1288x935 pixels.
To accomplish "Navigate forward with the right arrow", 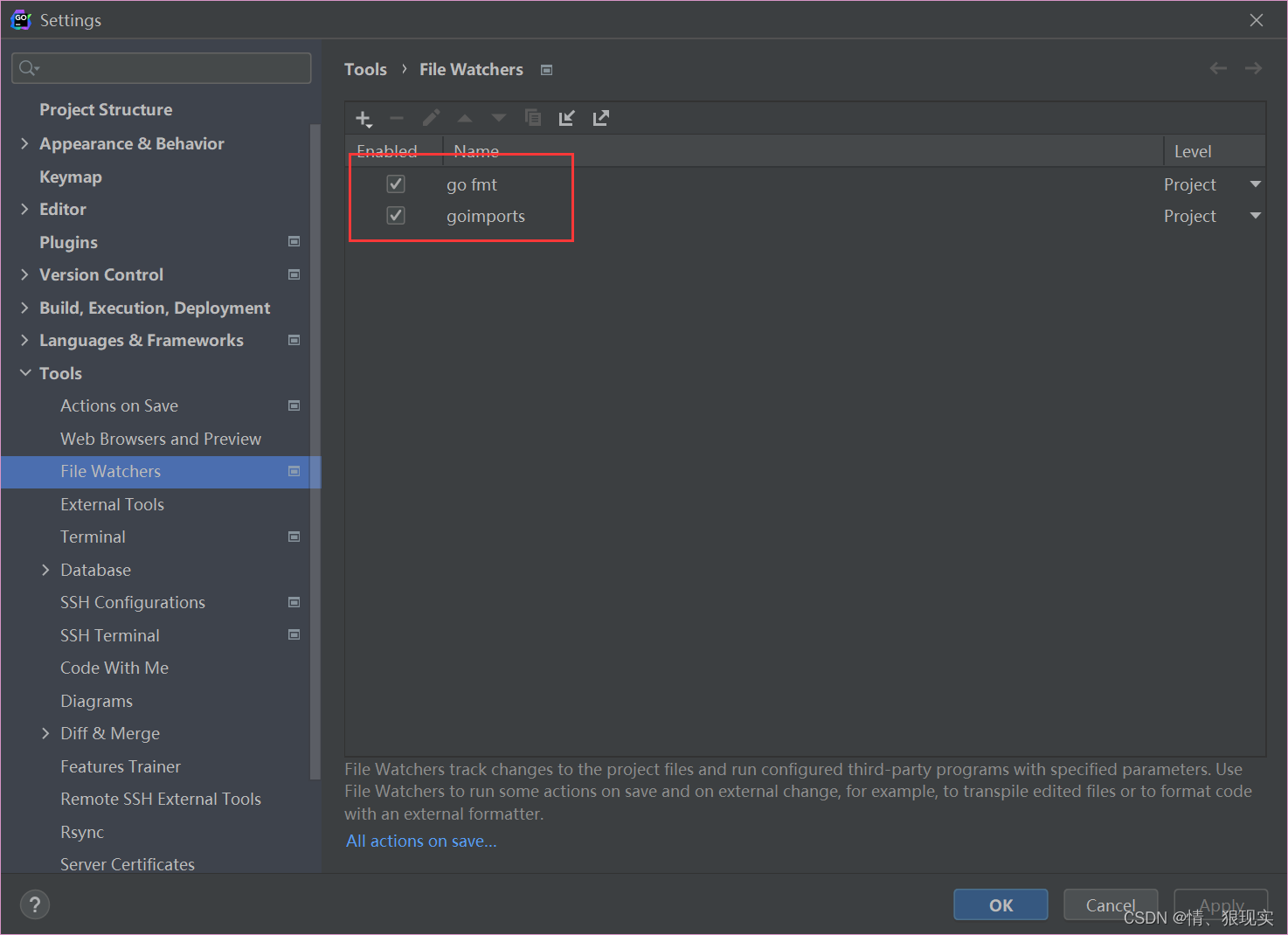I will pyautogui.click(x=1253, y=68).
